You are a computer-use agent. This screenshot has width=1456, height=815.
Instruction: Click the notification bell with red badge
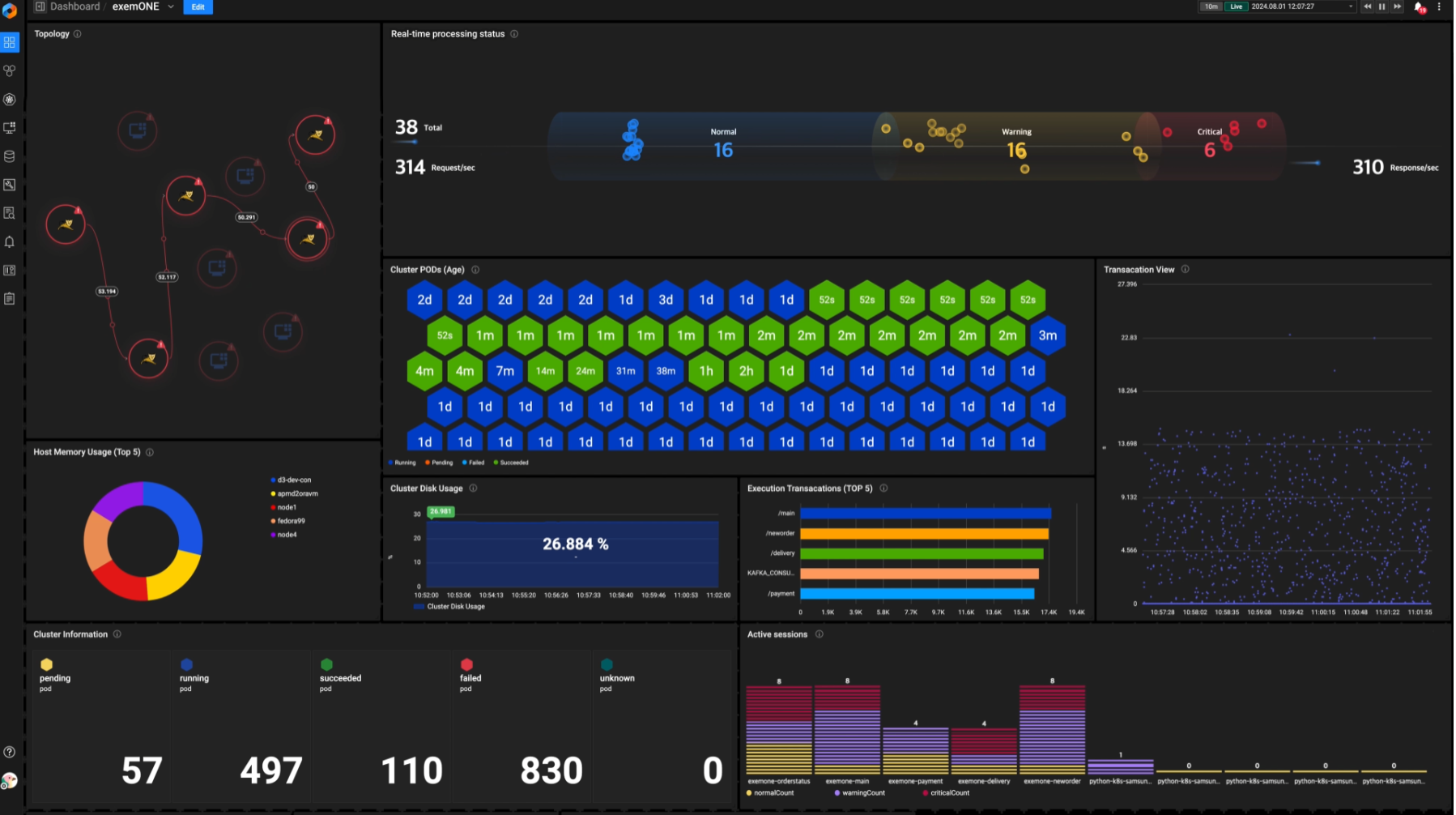pos(1419,6)
